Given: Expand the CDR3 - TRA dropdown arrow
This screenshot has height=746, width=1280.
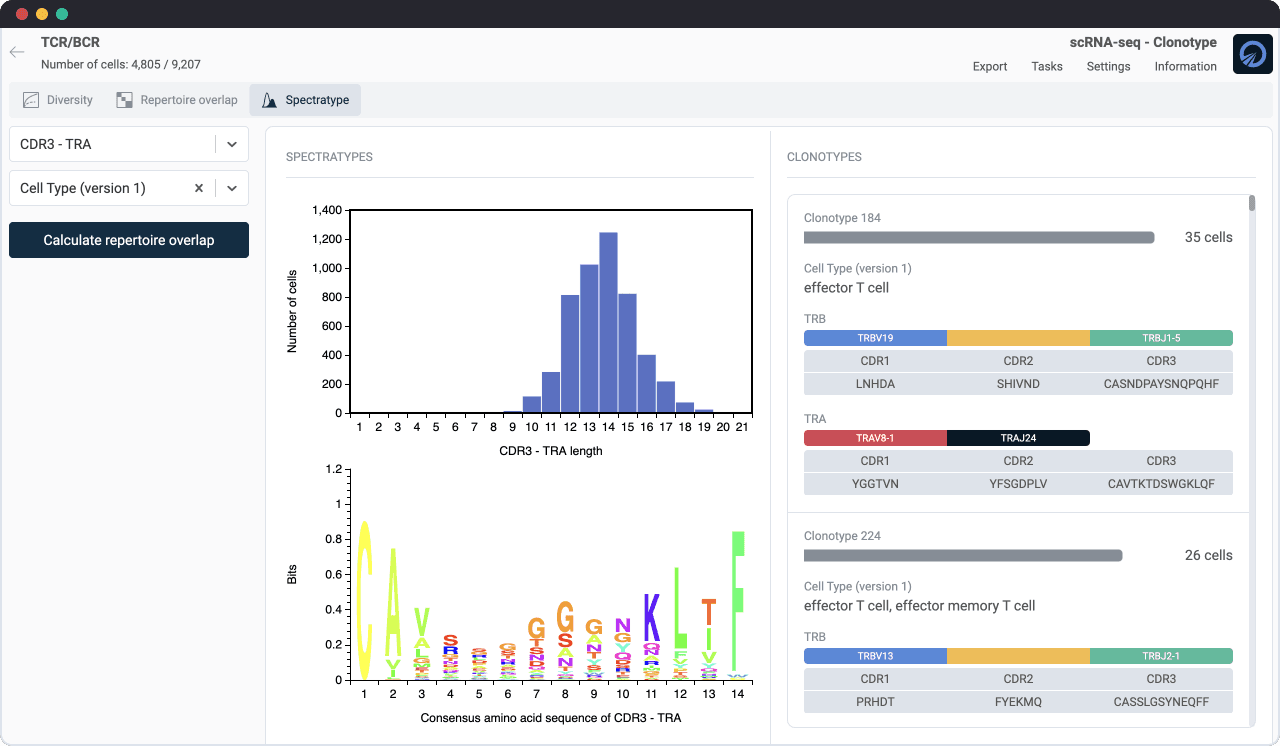Looking at the screenshot, I should tap(232, 144).
